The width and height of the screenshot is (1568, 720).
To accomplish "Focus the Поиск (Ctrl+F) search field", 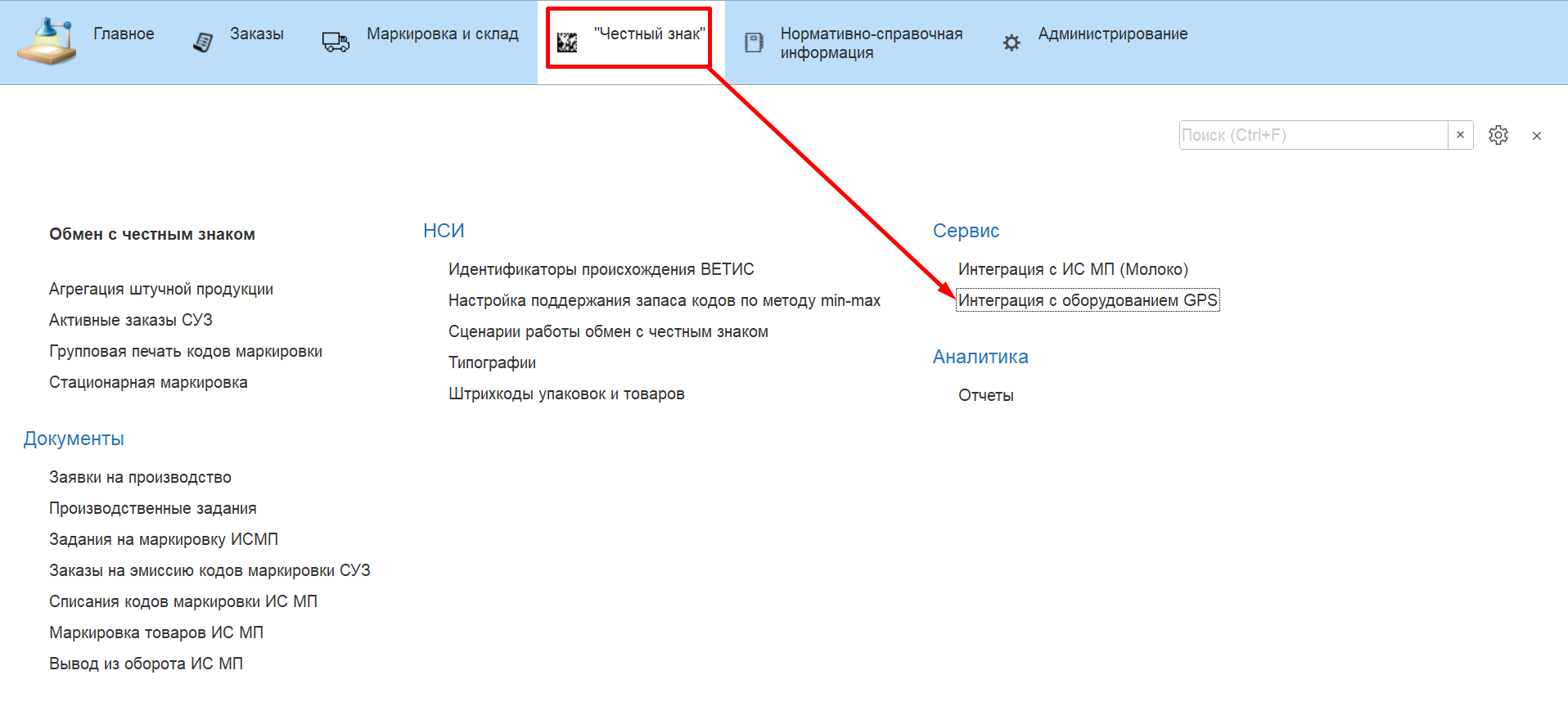I will 1313,135.
